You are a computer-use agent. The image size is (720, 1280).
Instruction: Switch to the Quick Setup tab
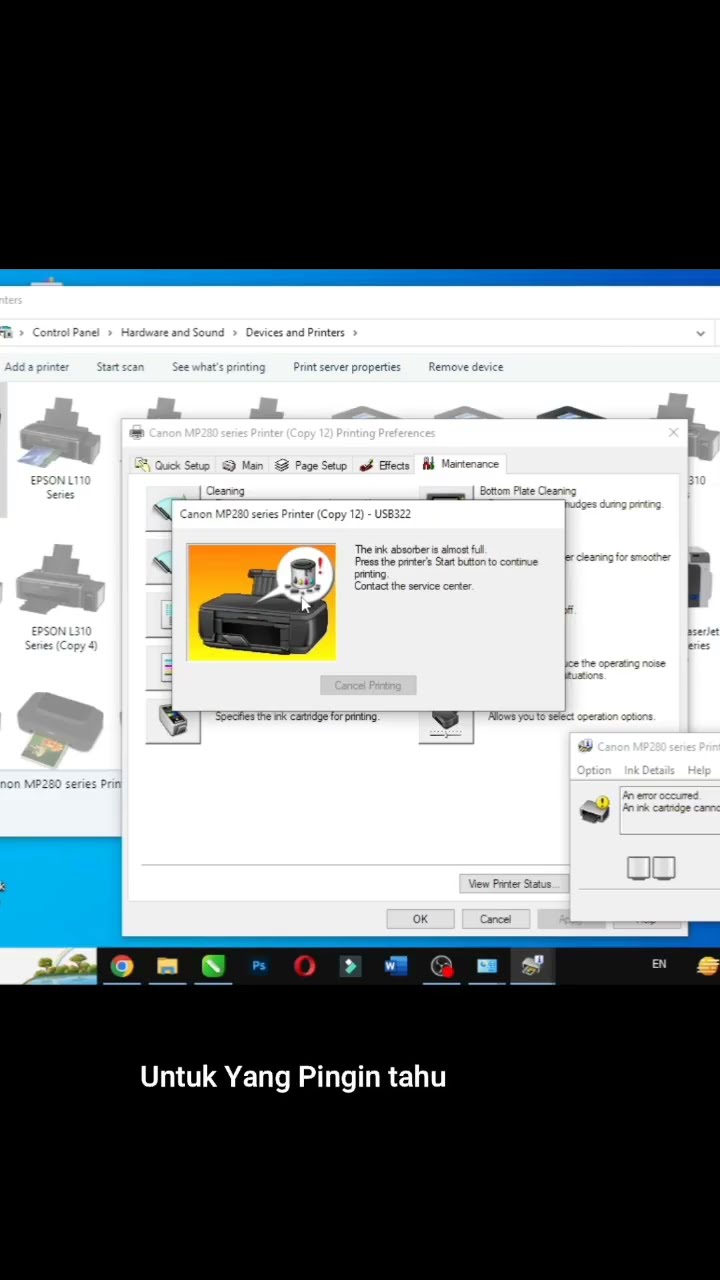[172, 465]
